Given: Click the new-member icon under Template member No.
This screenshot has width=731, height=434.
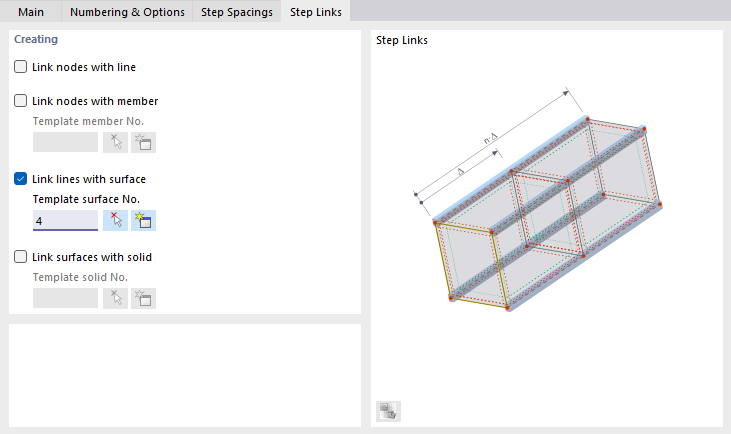Looking at the screenshot, I should (144, 142).
